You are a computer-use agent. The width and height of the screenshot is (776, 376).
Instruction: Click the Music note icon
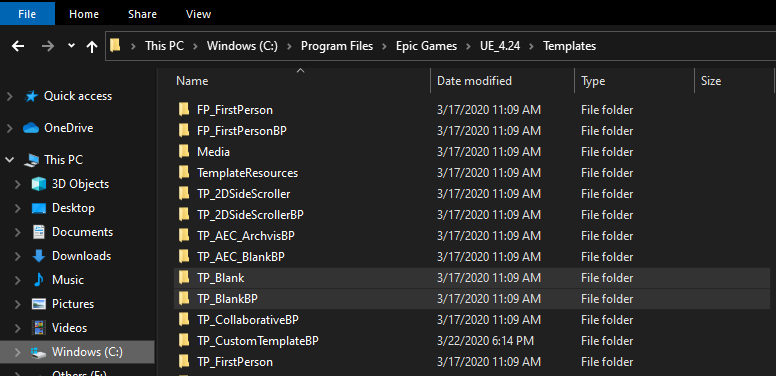[39, 280]
